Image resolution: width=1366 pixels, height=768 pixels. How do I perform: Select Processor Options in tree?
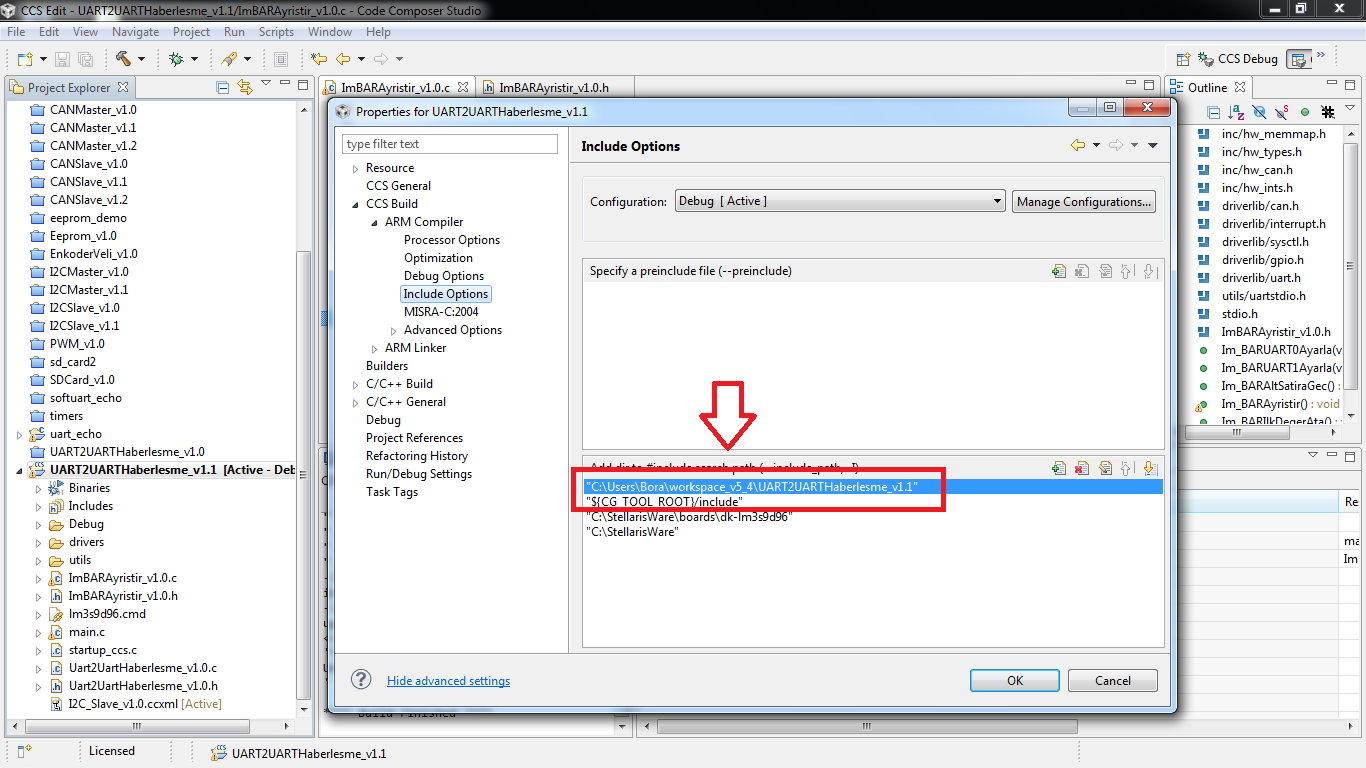452,240
